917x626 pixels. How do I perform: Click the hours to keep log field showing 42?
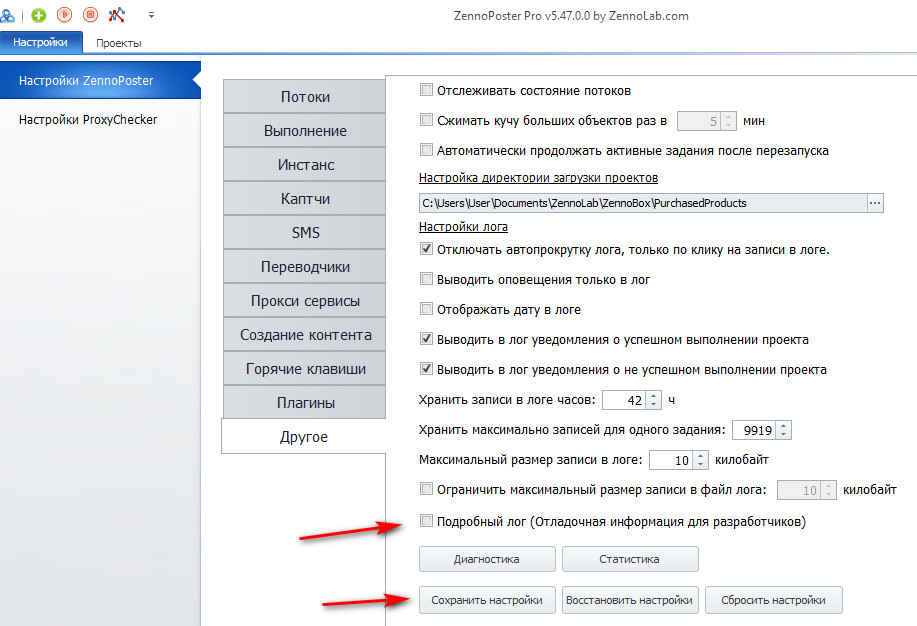624,400
